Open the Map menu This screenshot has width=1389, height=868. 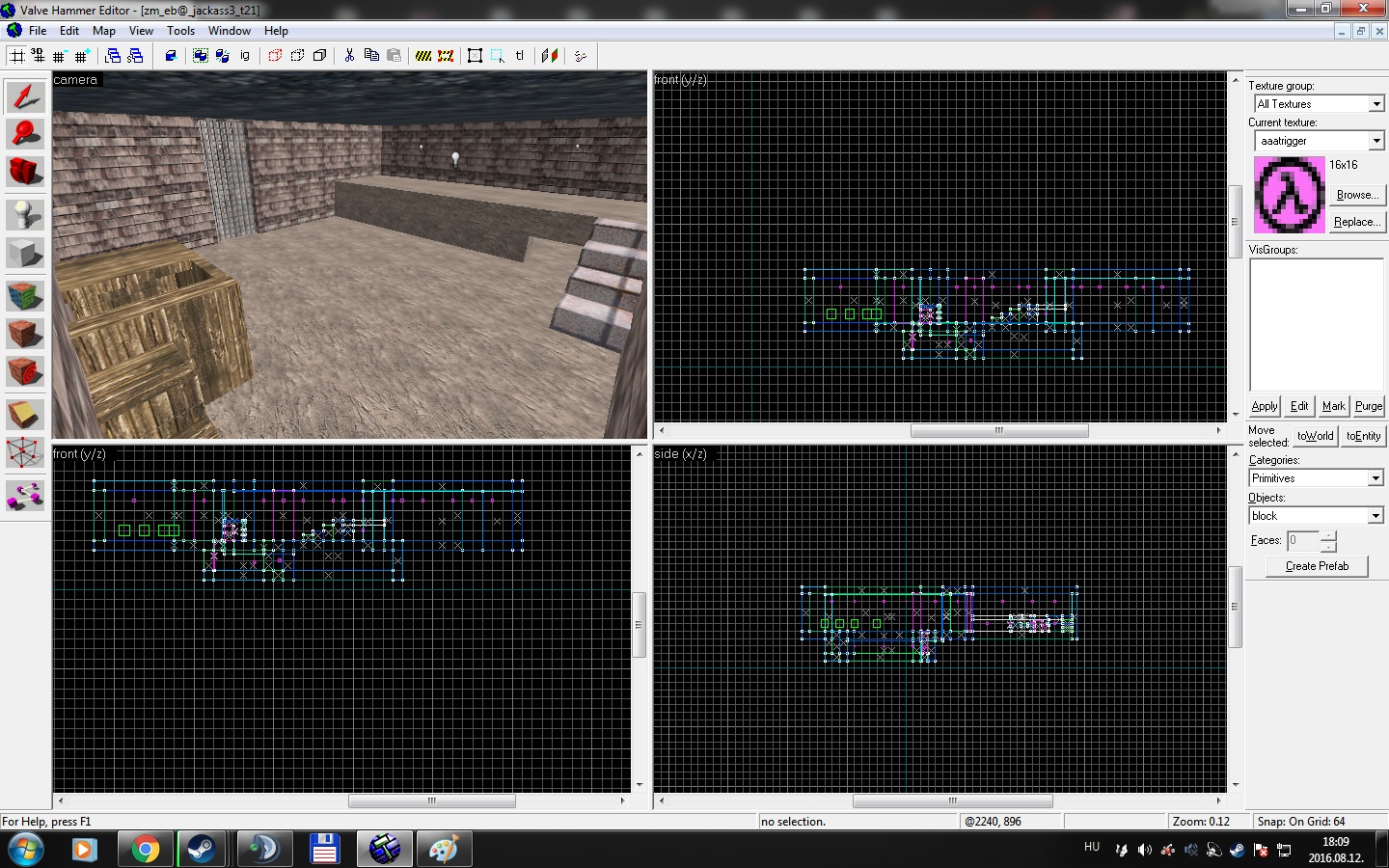104,31
